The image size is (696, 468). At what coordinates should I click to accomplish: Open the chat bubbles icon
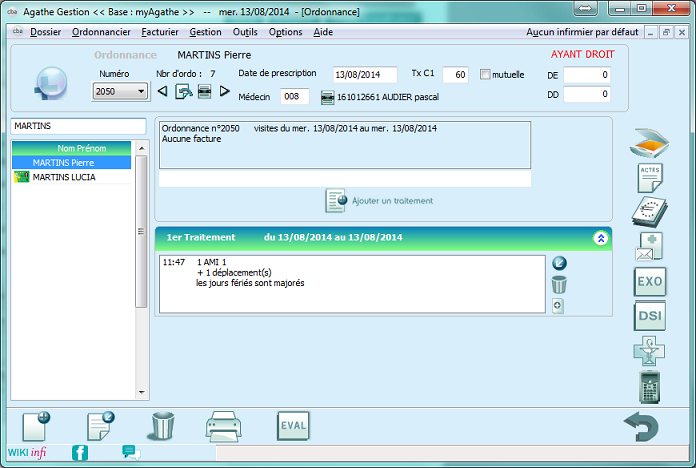point(131,452)
